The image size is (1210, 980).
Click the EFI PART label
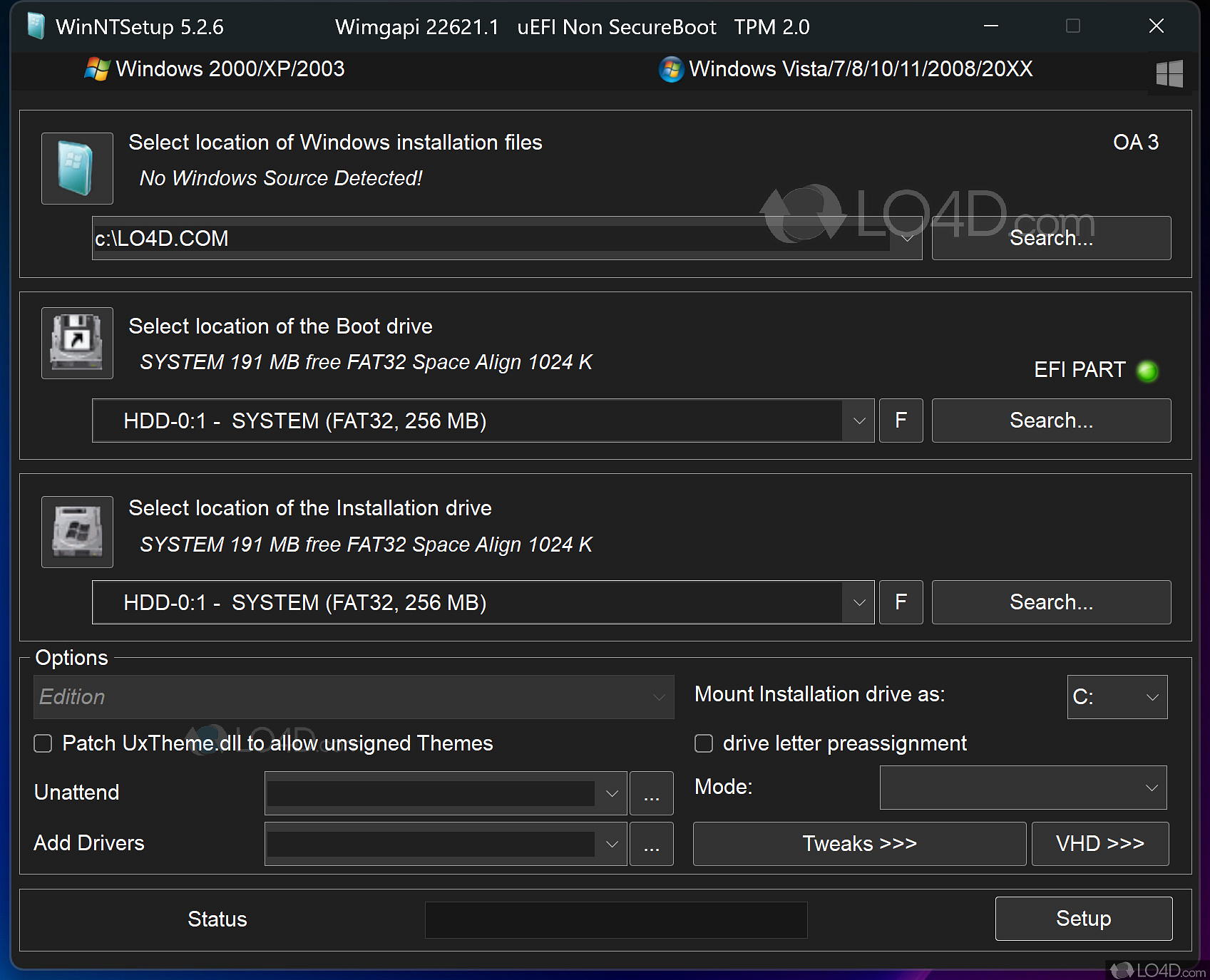tap(1080, 370)
